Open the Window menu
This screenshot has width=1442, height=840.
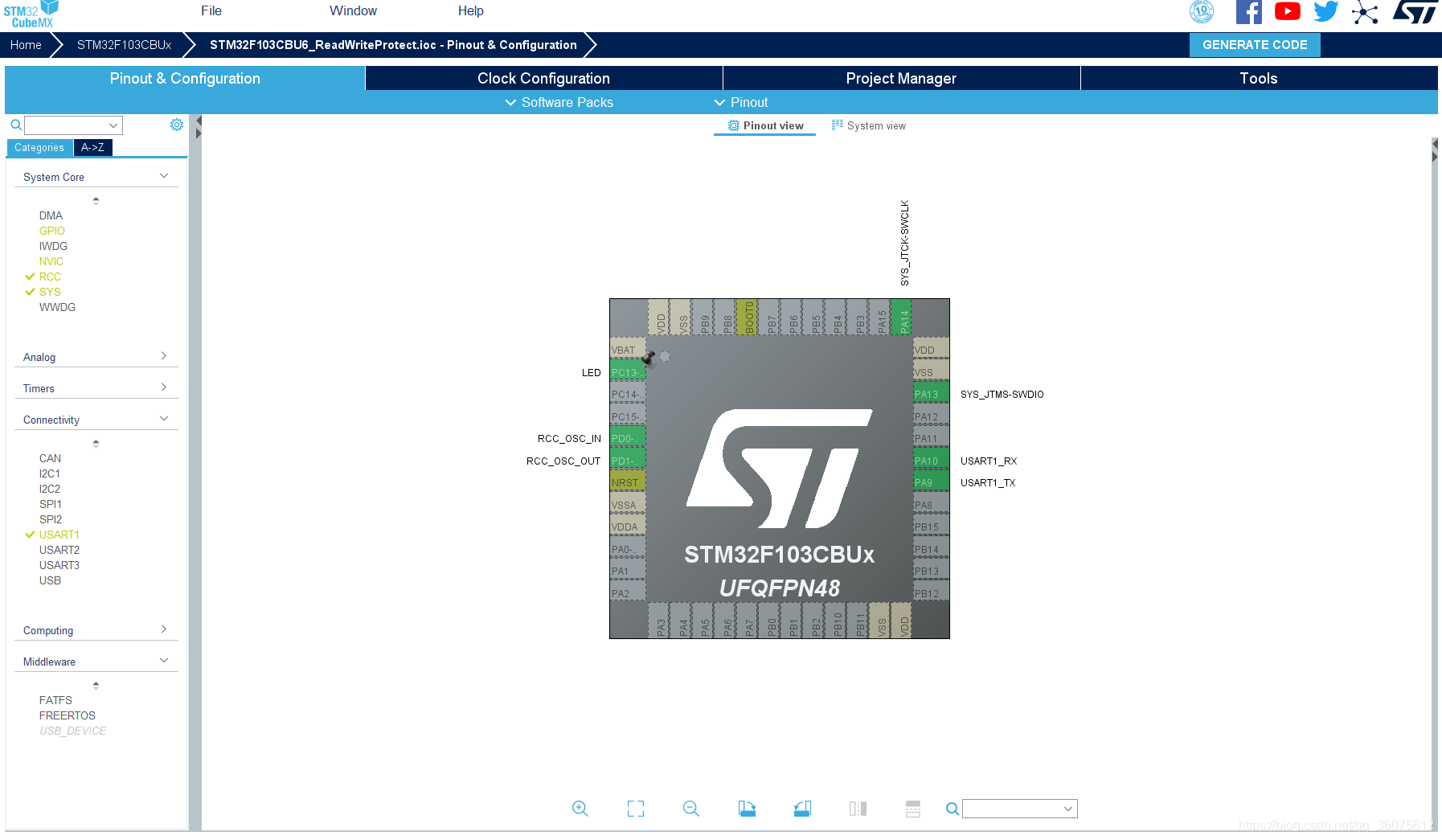353,10
